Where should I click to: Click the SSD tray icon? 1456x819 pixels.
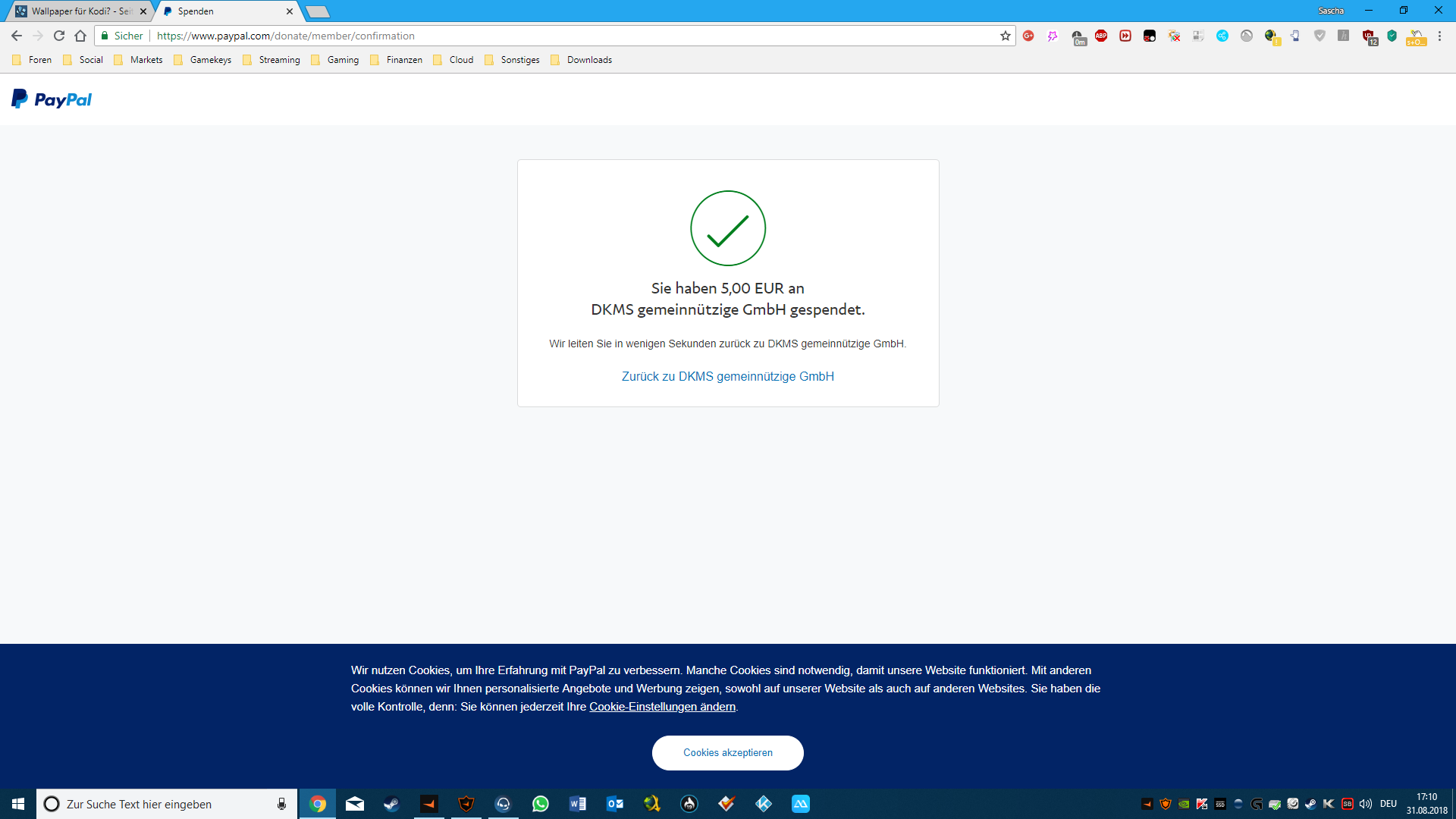click(1220, 804)
